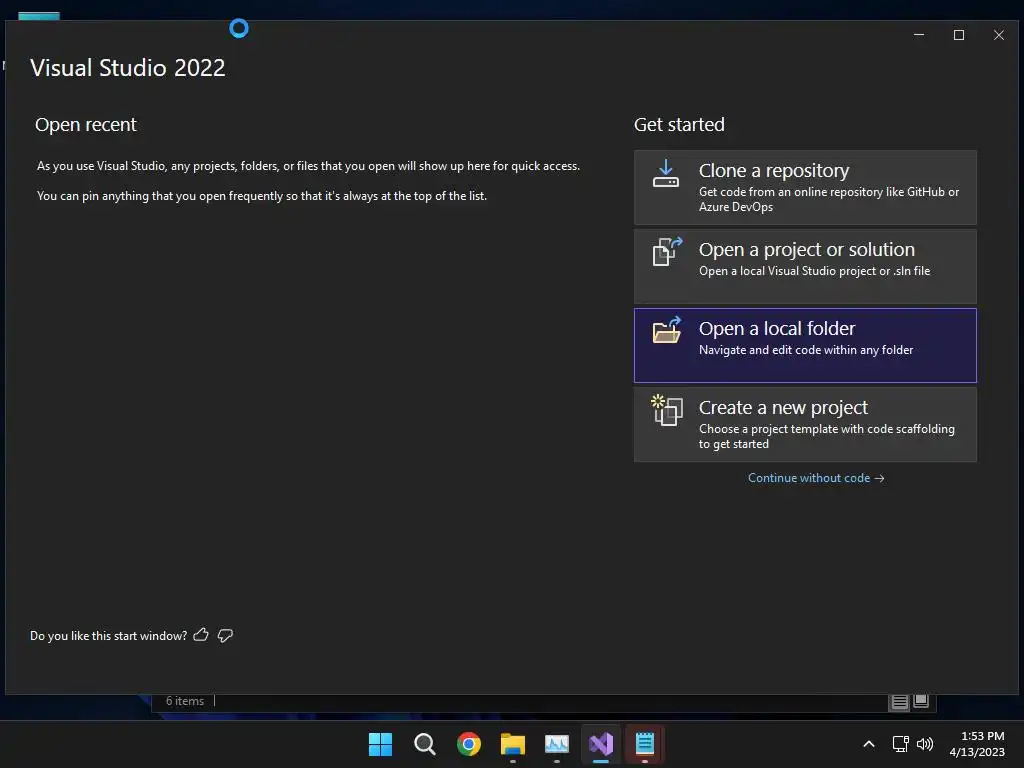Launch Google Chrome from the taskbar
The height and width of the screenshot is (768, 1024).
point(469,744)
